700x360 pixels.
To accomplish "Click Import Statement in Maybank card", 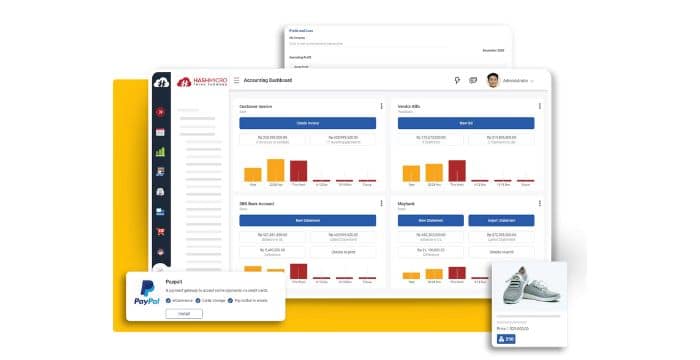I will tap(501, 221).
